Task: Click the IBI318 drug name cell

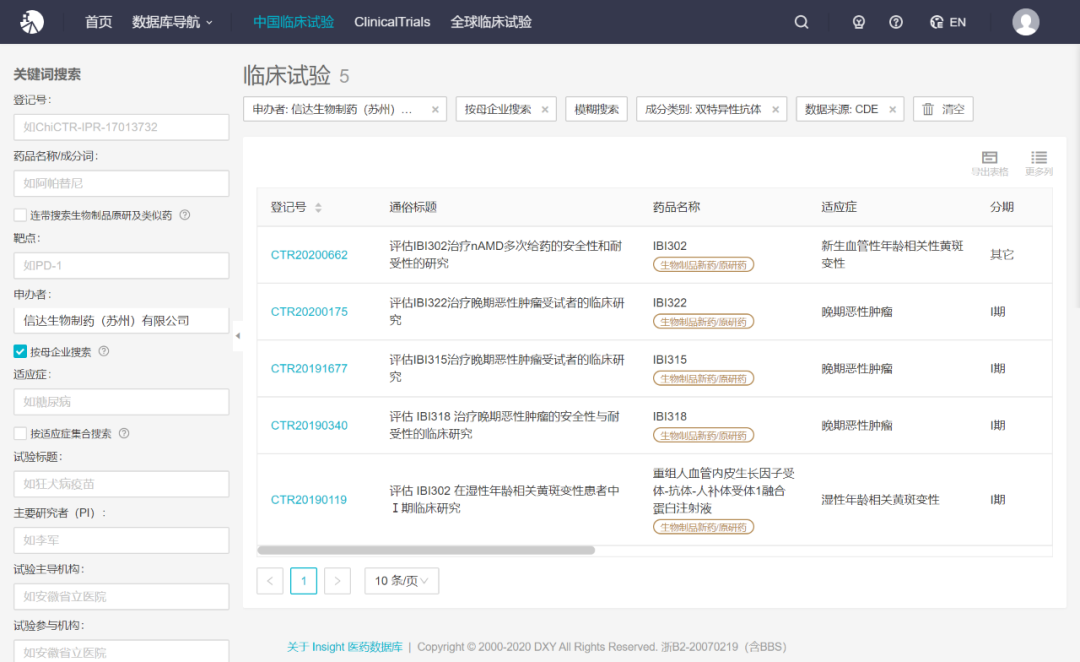Action: coord(669,417)
